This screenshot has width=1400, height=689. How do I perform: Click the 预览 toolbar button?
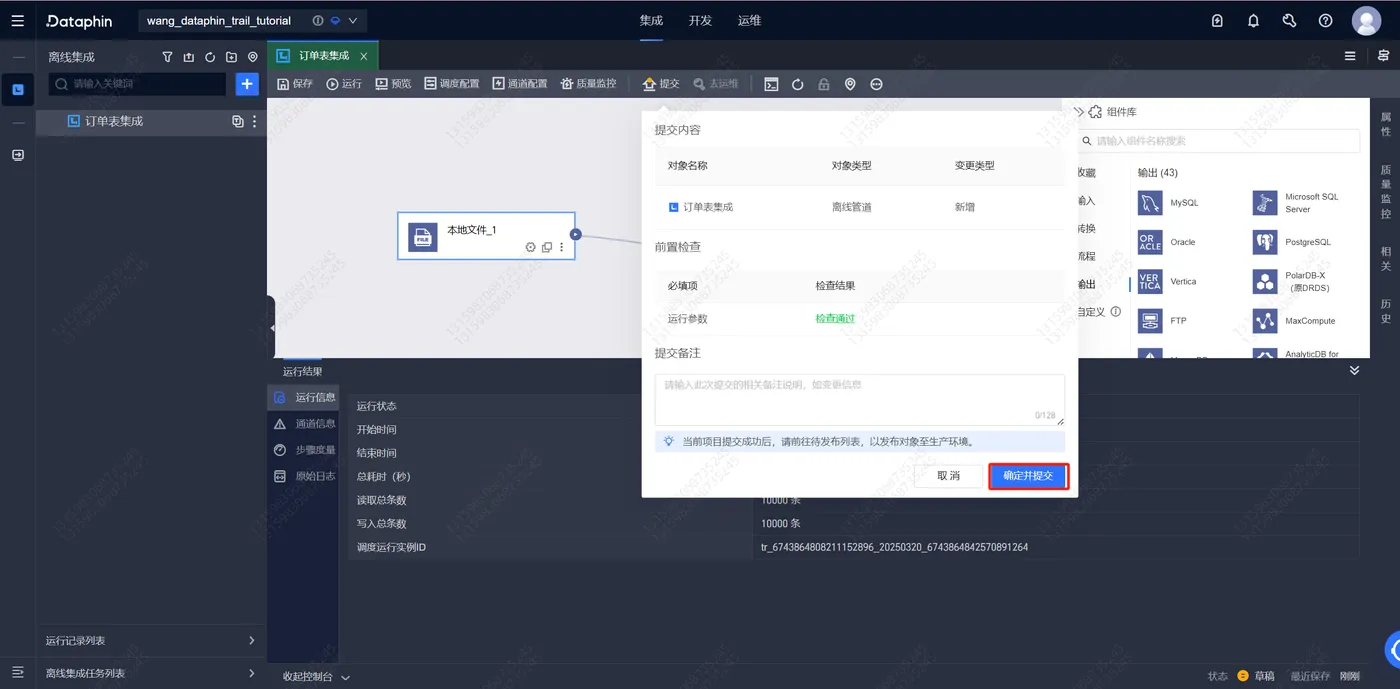(393, 84)
